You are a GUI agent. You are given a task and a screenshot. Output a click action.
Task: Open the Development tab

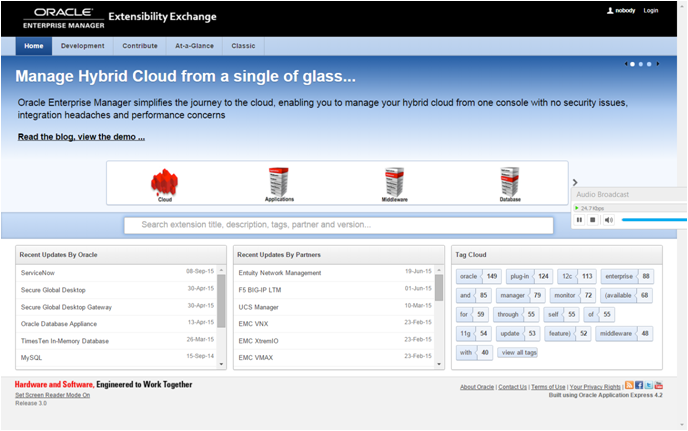tap(82, 46)
